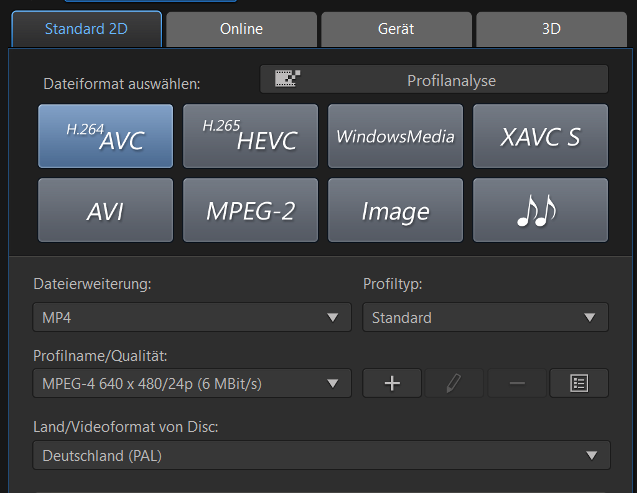Select the Image format tile

[395, 210]
